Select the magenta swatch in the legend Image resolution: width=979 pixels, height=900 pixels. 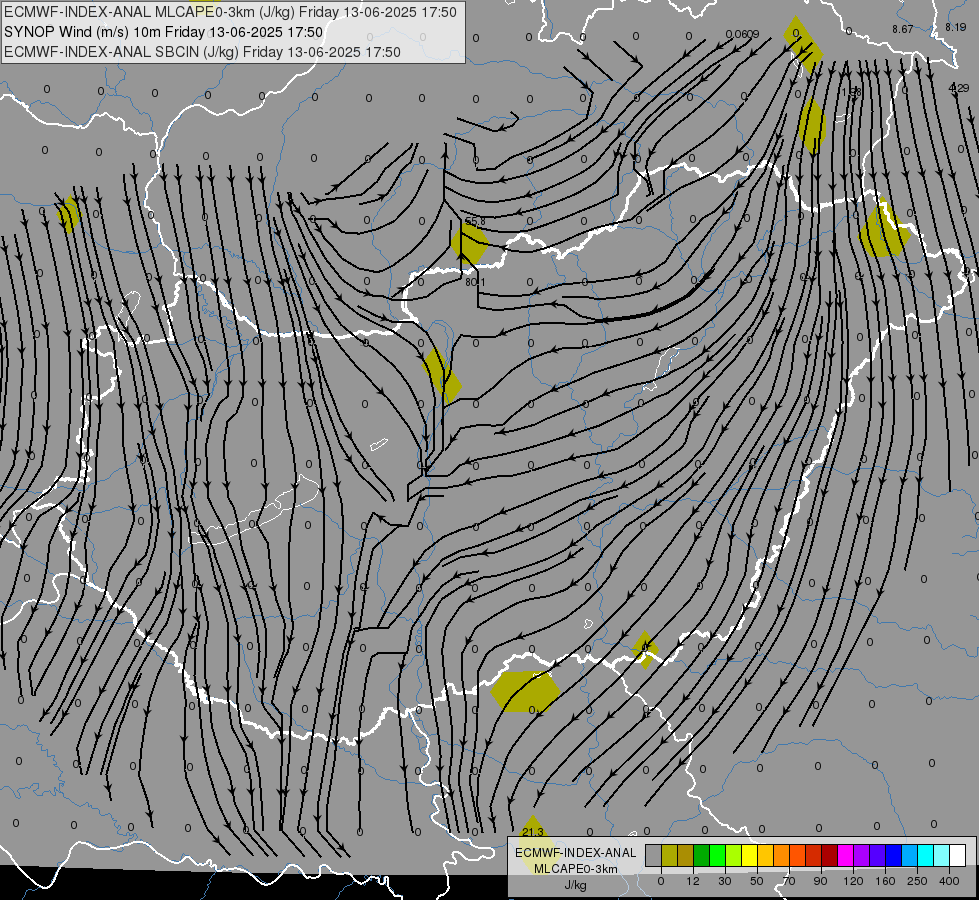(846, 855)
